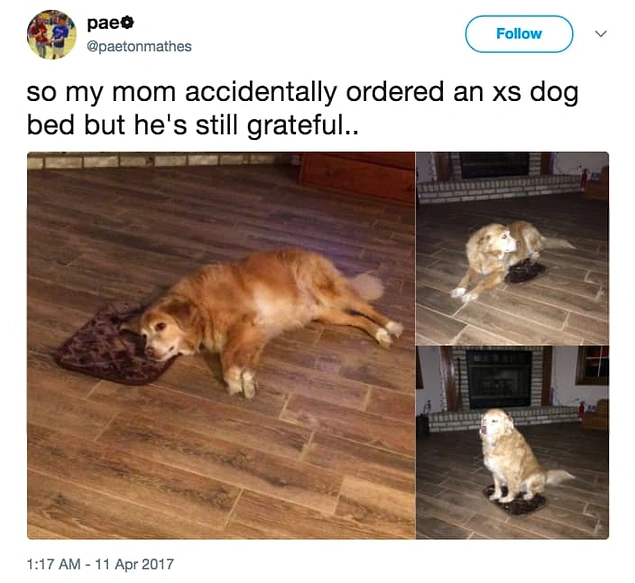Image resolution: width=635 pixels, height=583 pixels.
Task: Open the large photo of dog lying down
Action: coord(221,345)
